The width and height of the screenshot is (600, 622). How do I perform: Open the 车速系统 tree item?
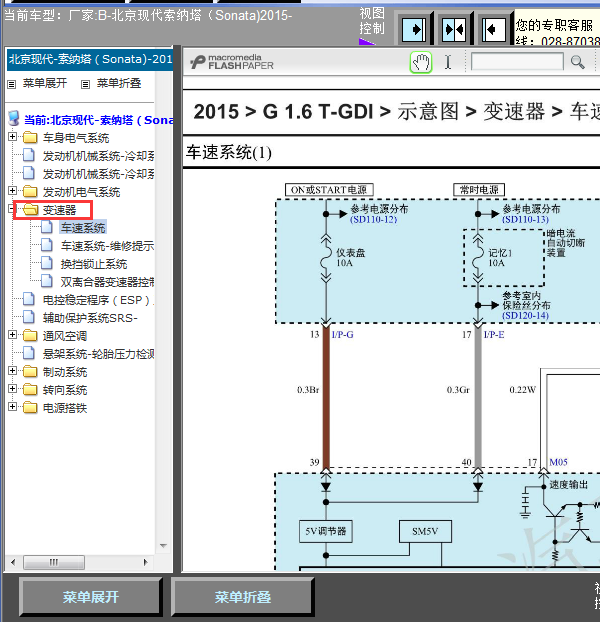point(83,228)
